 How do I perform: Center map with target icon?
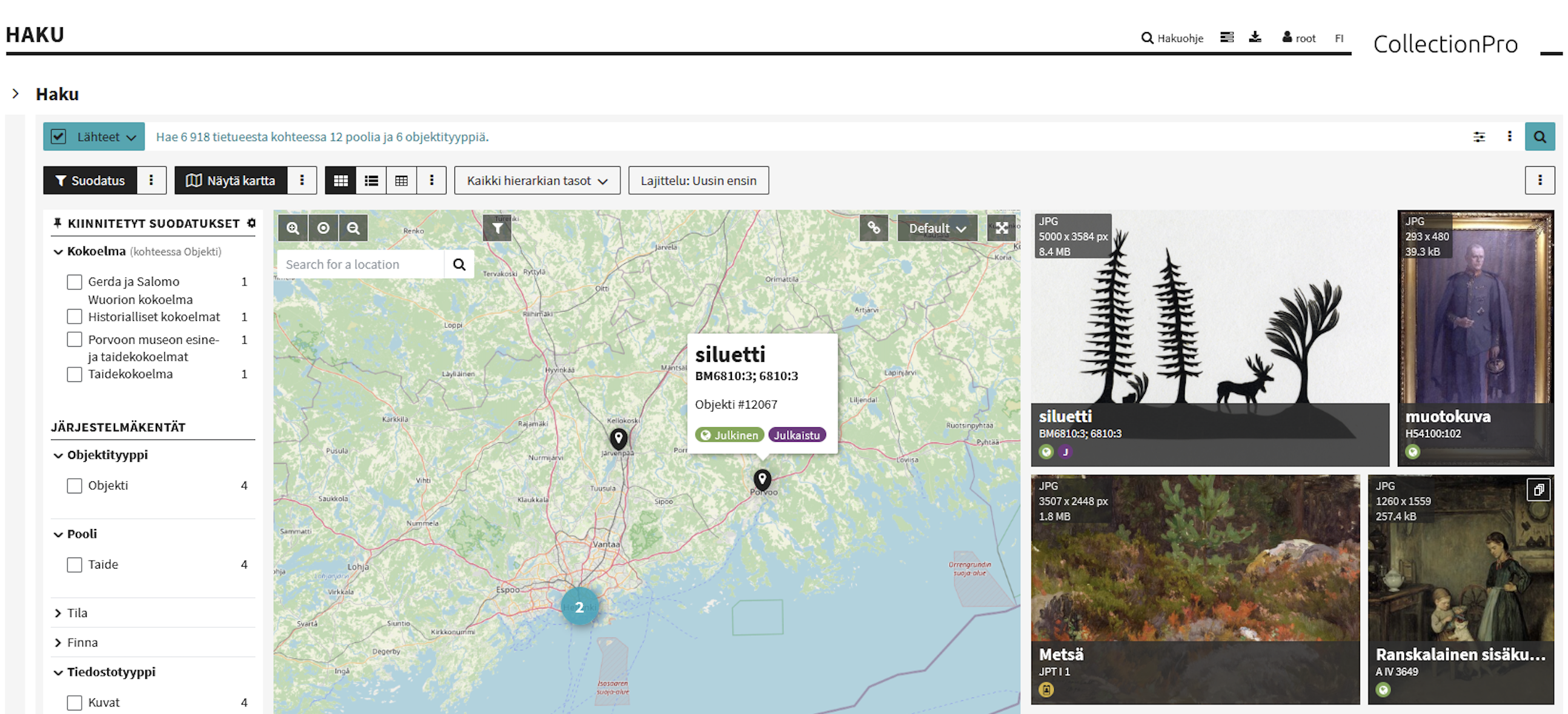323,229
